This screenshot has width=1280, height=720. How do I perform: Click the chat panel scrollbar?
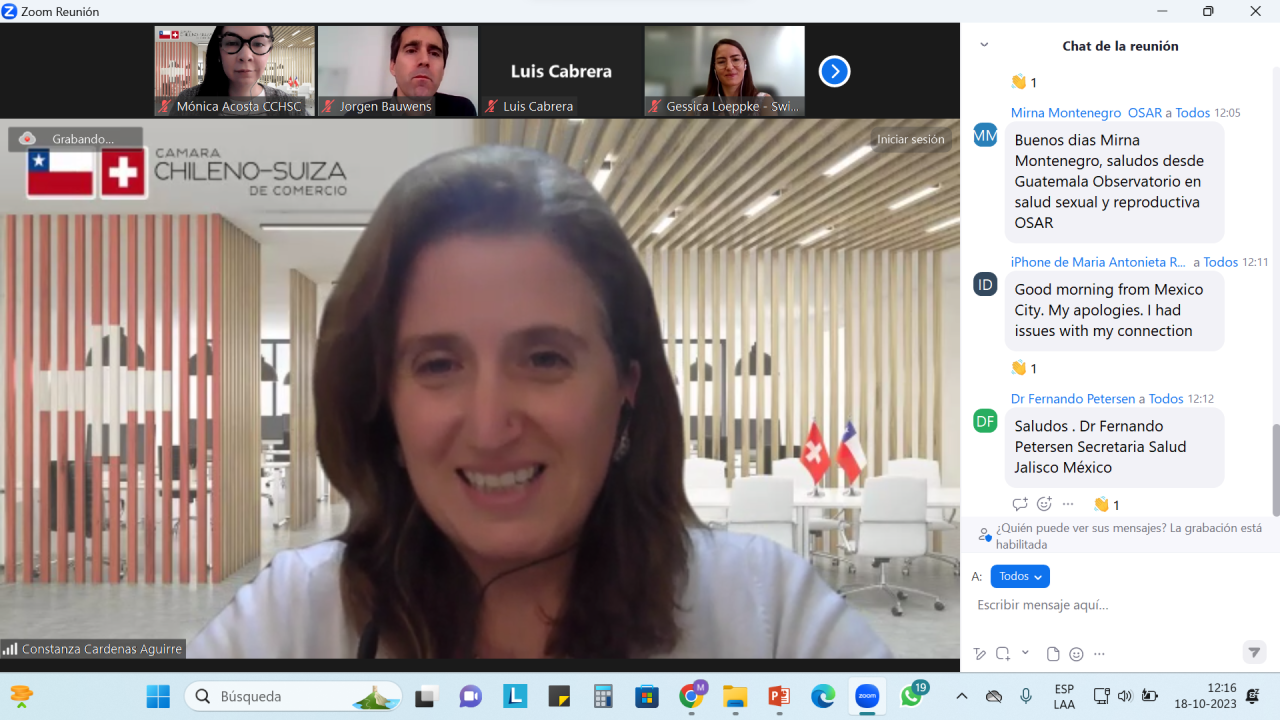[x=1274, y=470]
